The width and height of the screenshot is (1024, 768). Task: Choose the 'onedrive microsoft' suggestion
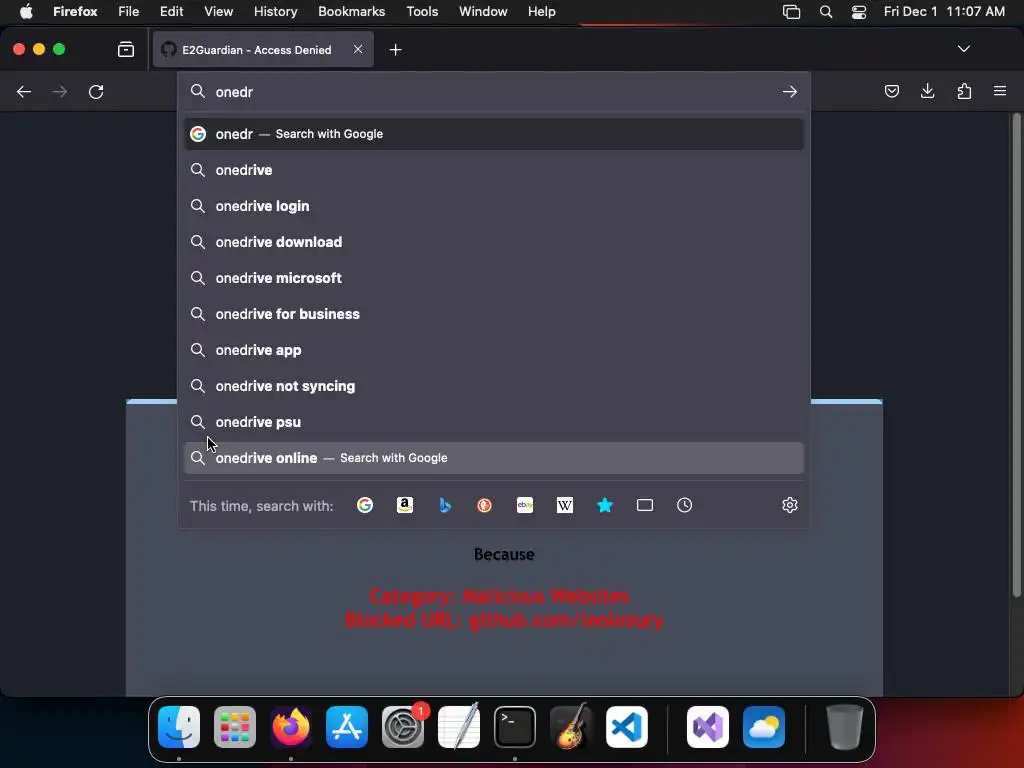coord(494,278)
